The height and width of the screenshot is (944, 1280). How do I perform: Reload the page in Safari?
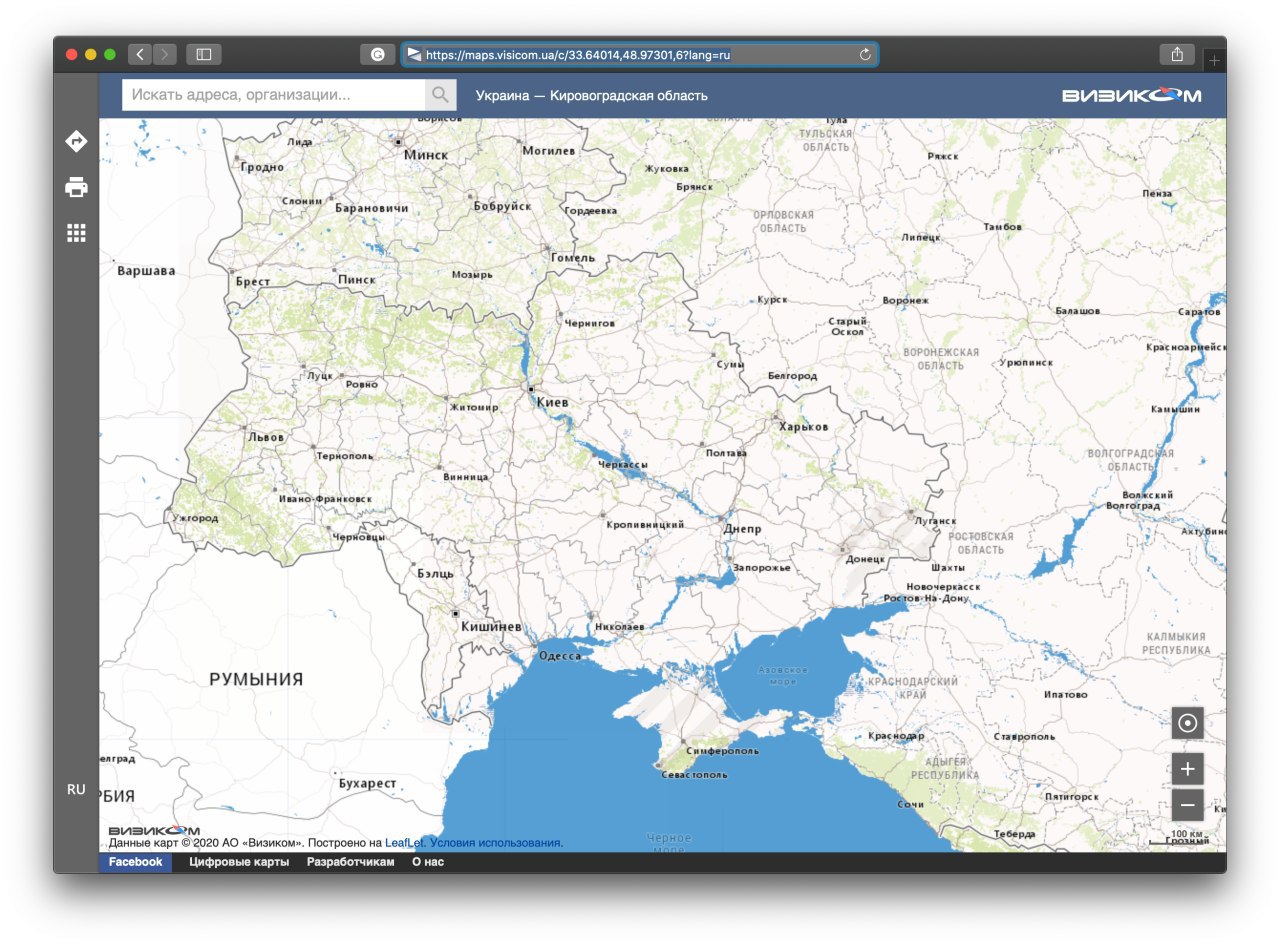click(x=865, y=55)
